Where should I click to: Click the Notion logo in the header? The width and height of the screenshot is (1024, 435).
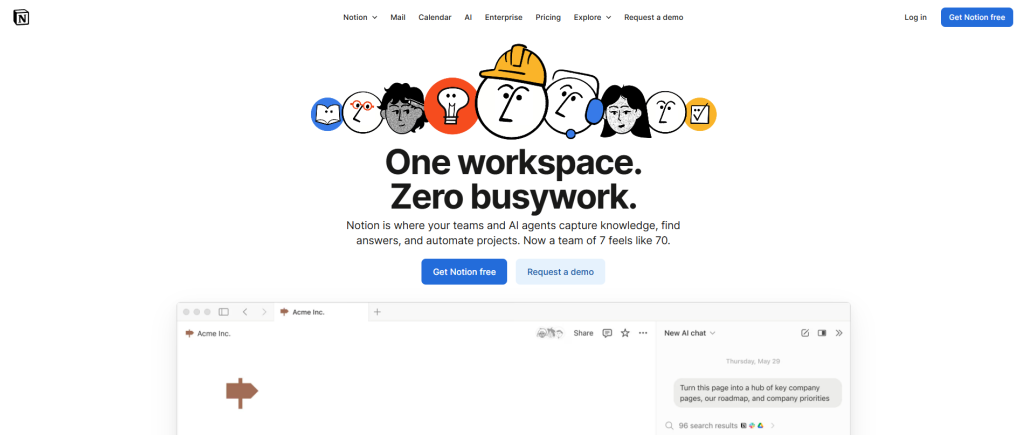[21, 17]
